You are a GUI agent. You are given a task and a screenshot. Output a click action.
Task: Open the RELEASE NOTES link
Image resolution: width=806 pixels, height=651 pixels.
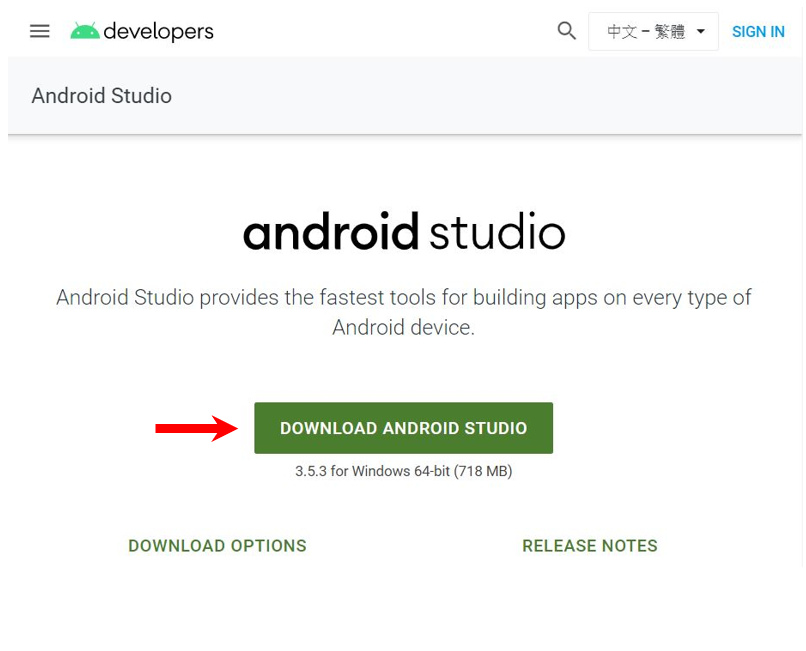[590, 546]
